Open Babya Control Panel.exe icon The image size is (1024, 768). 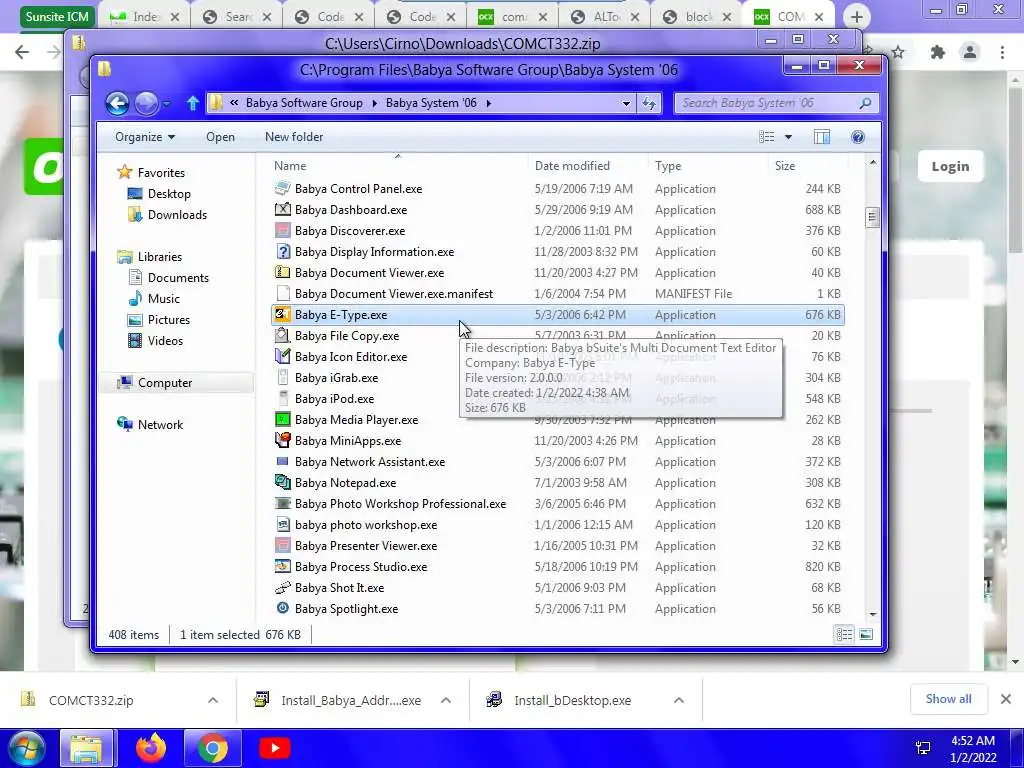(x=282, y=189)
